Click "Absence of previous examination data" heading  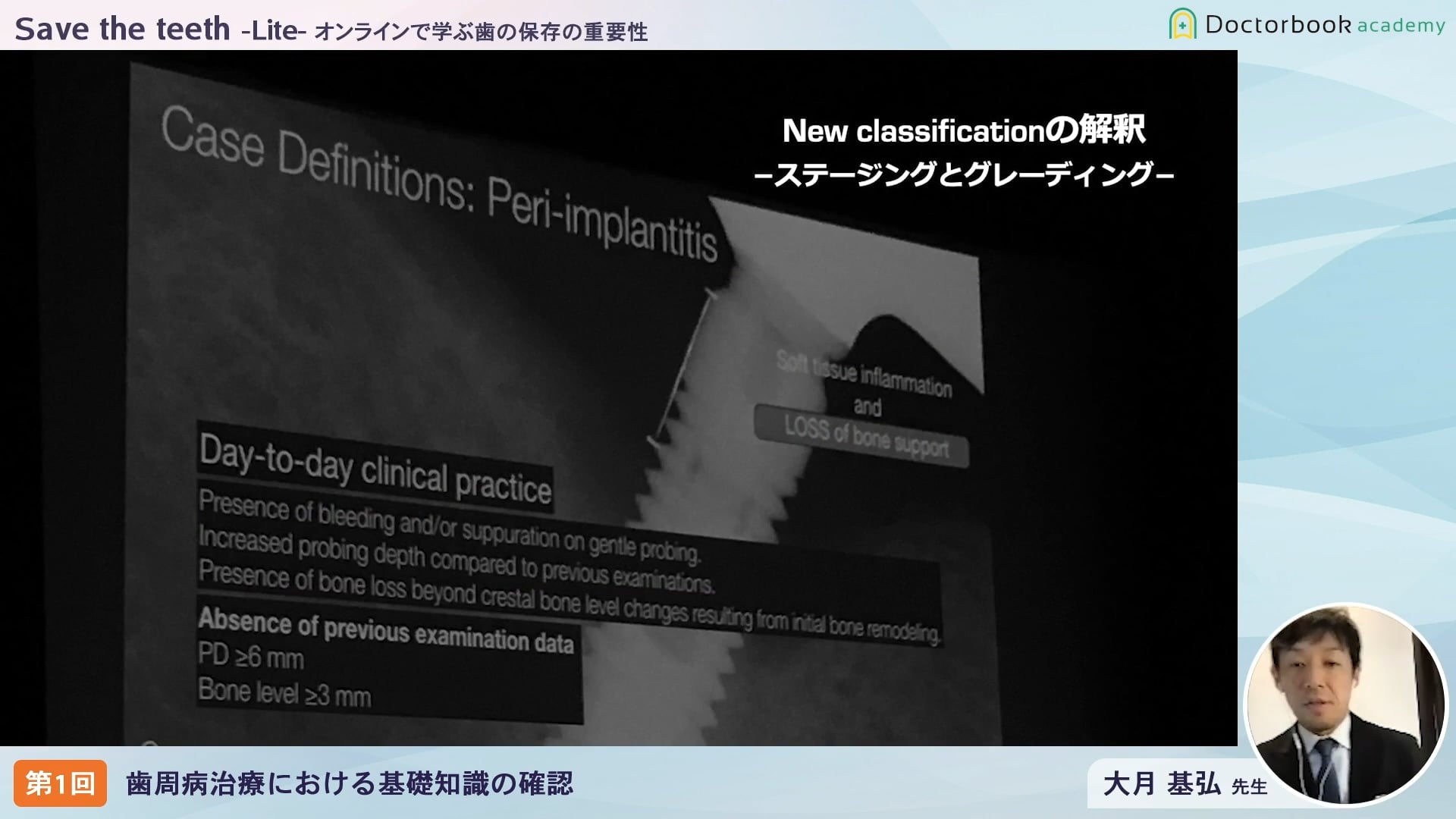pos(386,631)
